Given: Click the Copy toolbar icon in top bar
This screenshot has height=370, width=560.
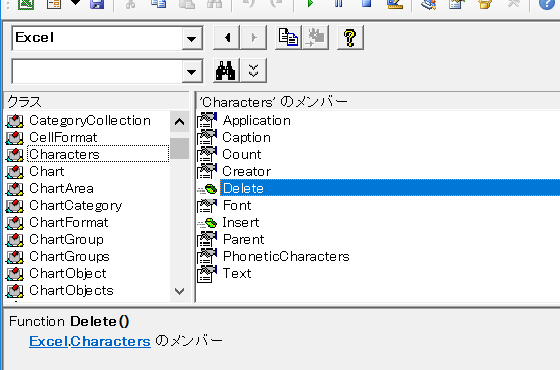Looking at the screenshot, I should click(159, 4).
